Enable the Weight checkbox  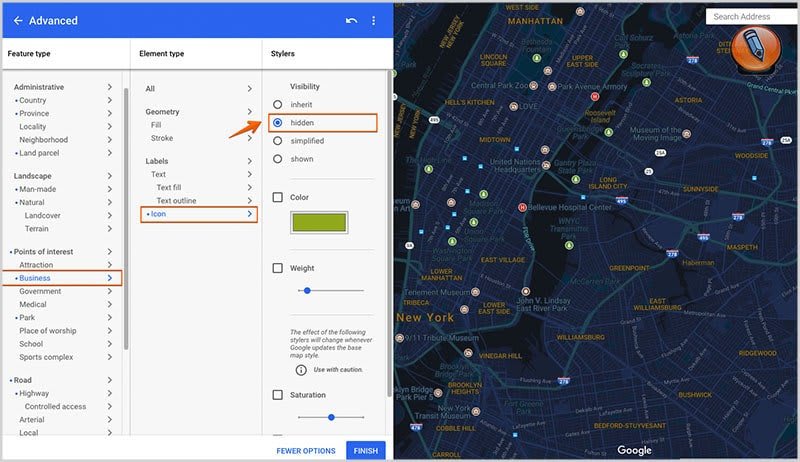click(x=278, y=268)
